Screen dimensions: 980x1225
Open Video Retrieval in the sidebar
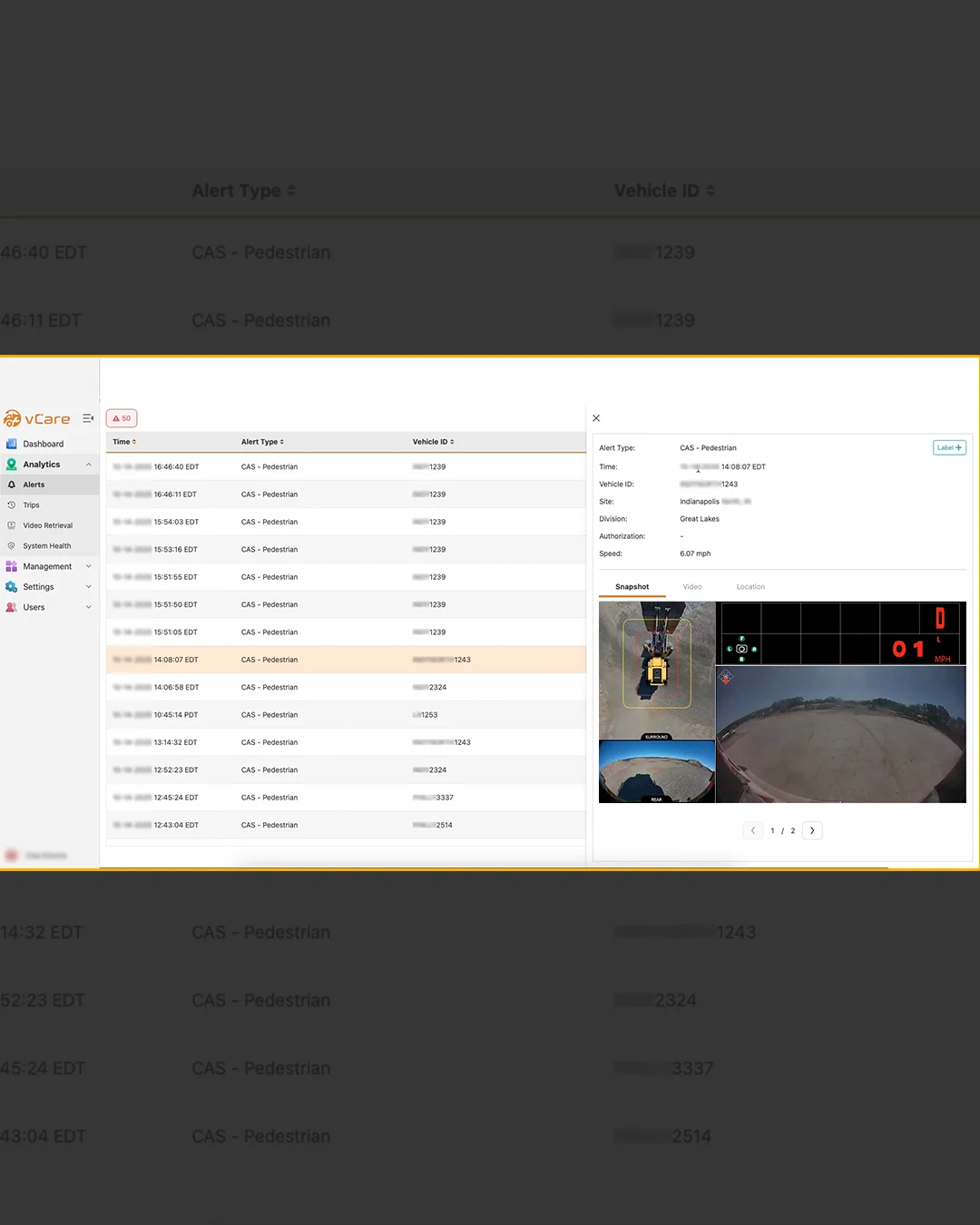(50, 525)
